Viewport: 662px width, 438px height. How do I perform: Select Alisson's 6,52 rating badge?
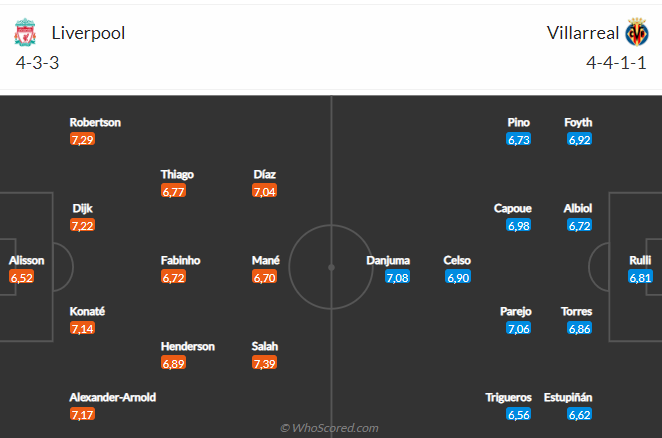click(x=22, y=277)
